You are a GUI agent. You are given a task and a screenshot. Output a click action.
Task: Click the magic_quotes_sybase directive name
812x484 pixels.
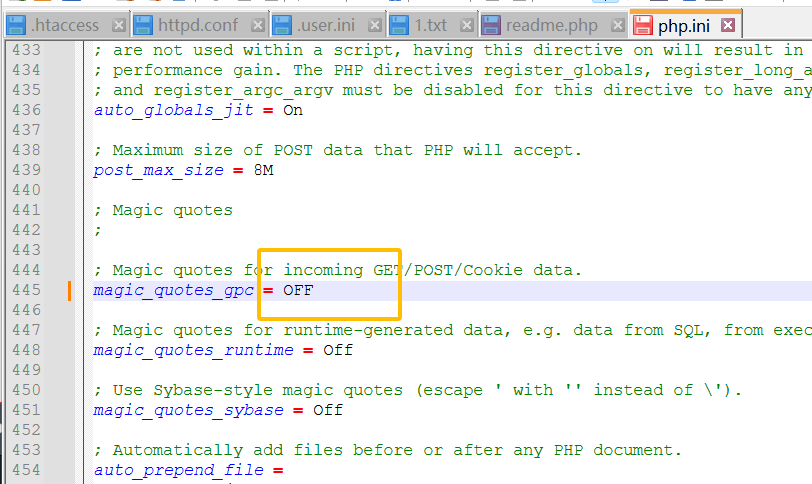pos(188,410)
